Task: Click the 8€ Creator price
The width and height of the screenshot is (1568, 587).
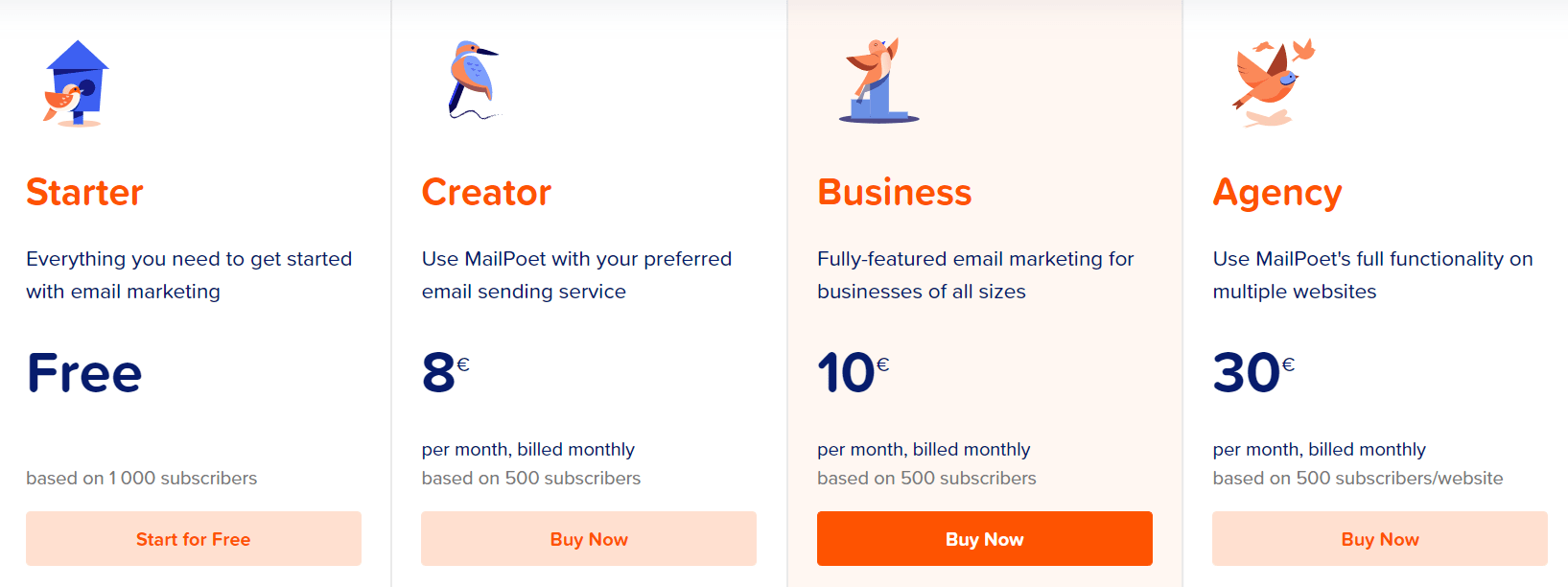Action: pyautogui.click(x=446, y=372)
